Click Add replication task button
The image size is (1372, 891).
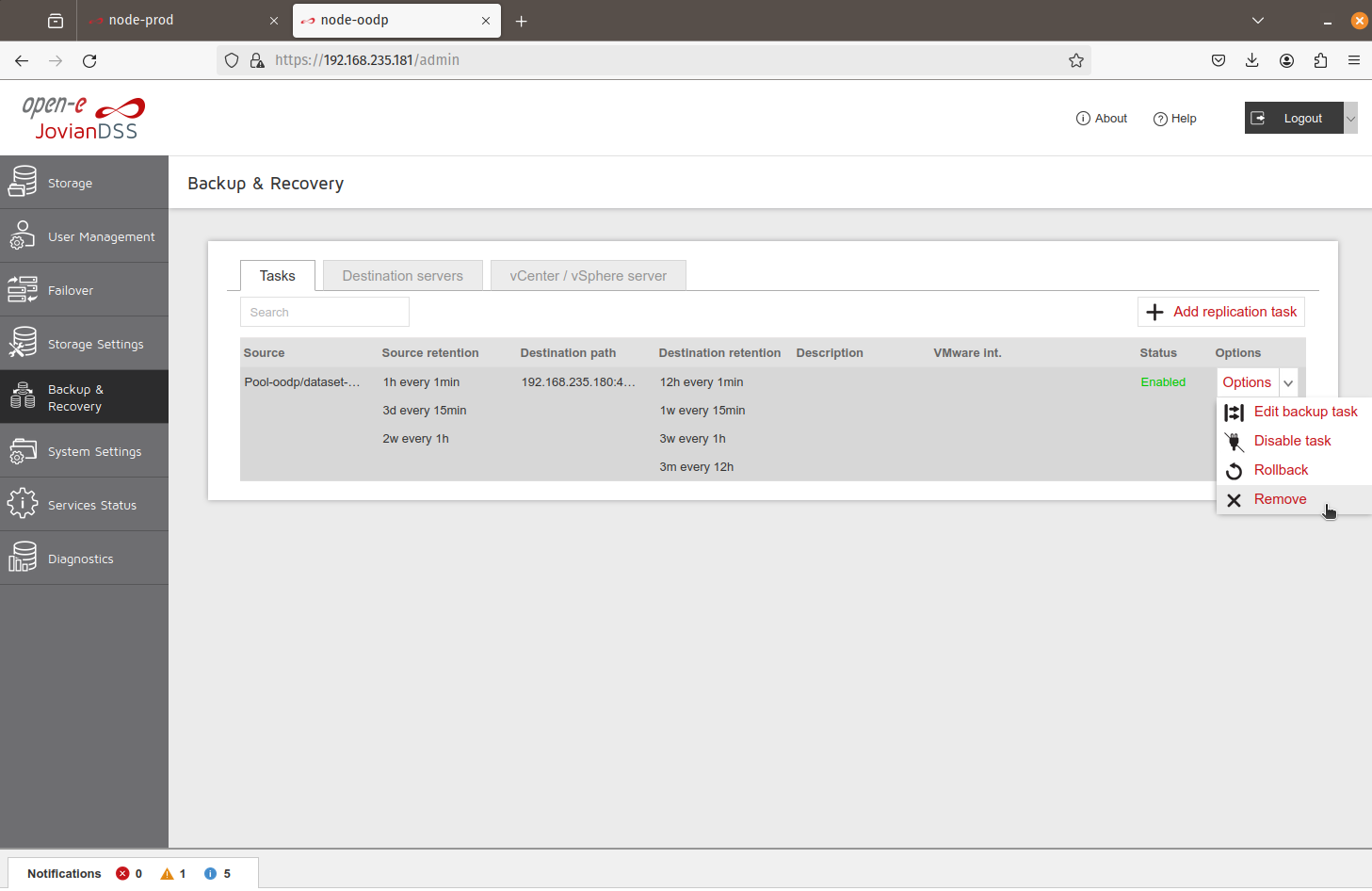(1221, 312)
